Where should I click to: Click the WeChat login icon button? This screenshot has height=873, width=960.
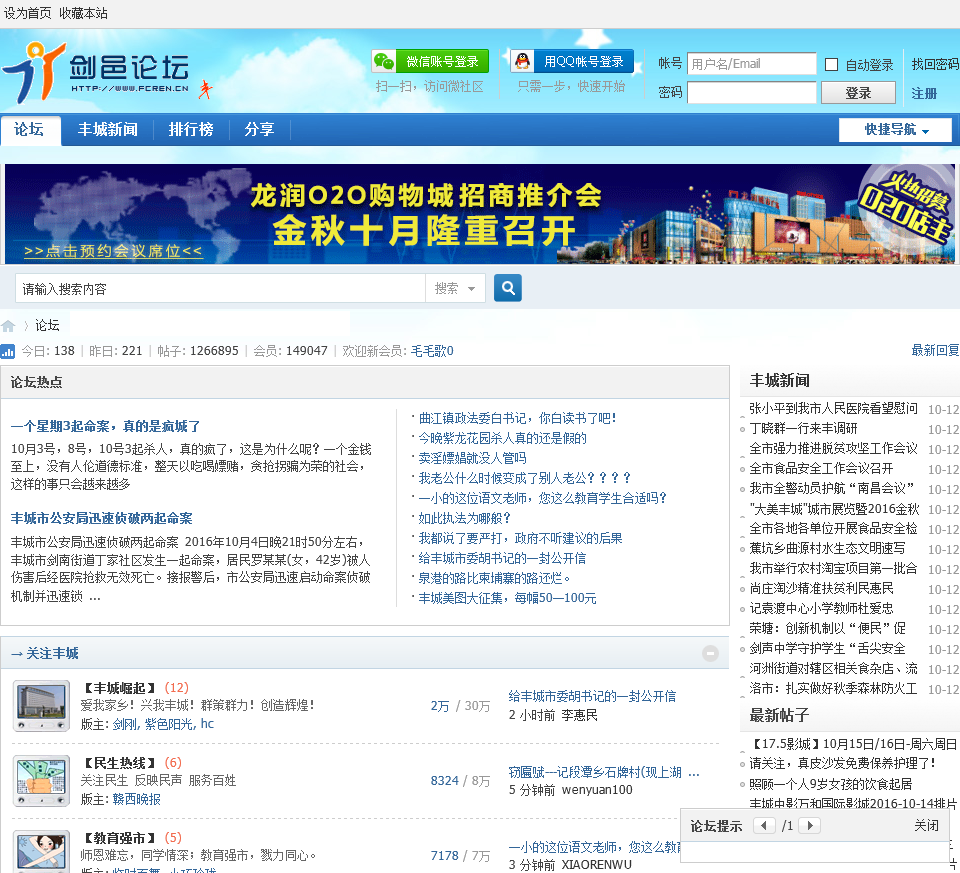[430, 61]
